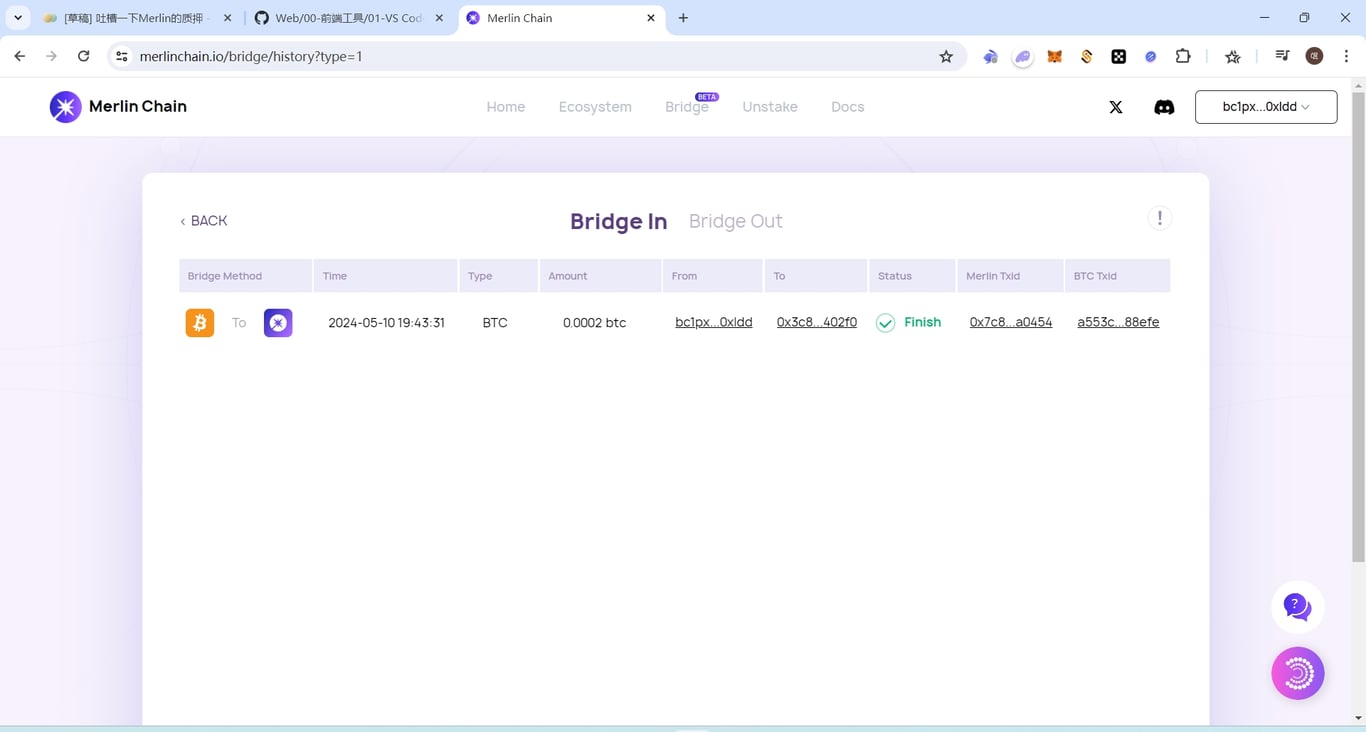Open the media control icon in toolbar
Viewport: 1366px width, 732px height.
(1282, 57)
